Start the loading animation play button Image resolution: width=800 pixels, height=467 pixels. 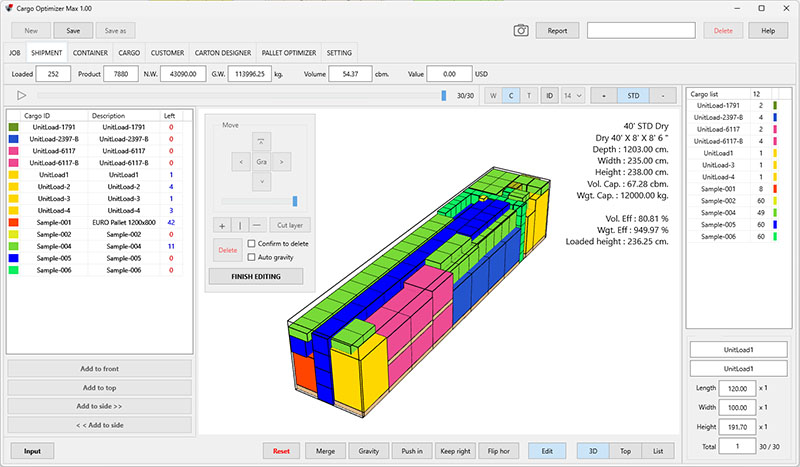[21, 95]
